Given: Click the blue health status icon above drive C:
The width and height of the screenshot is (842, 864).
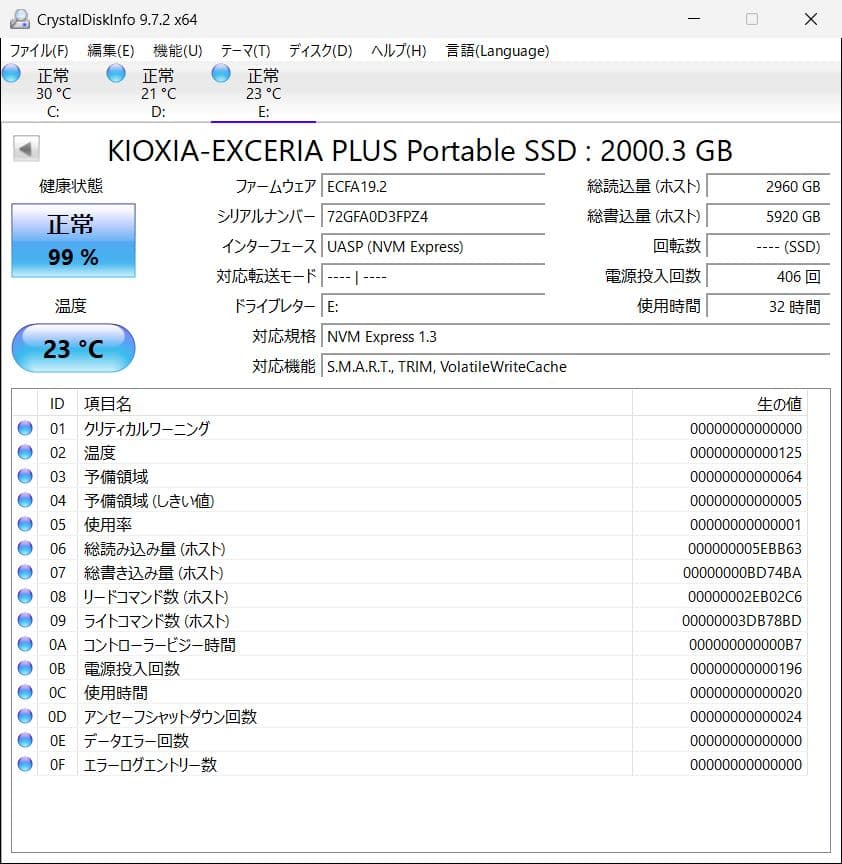Looking at the screenshot, I should click(11, 73).
